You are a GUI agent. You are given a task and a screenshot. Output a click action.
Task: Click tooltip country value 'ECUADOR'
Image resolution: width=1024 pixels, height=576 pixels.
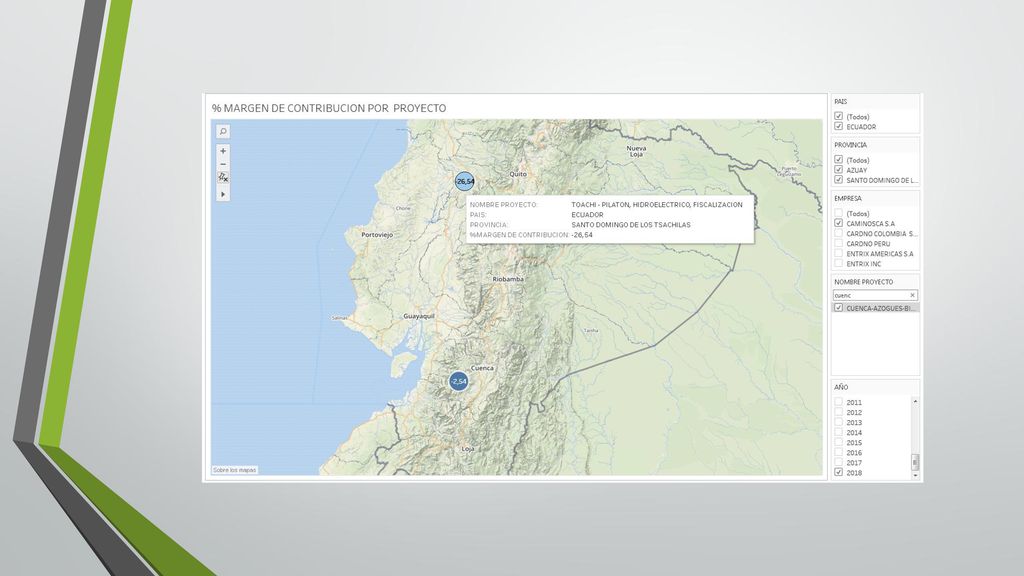(587, 214)
